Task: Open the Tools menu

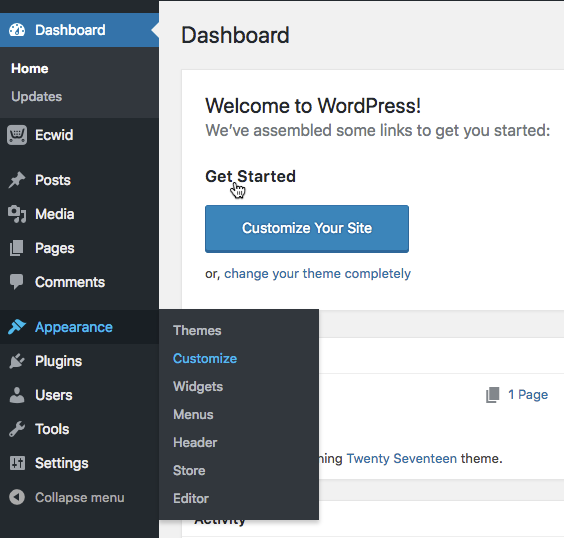Action: 52,429
